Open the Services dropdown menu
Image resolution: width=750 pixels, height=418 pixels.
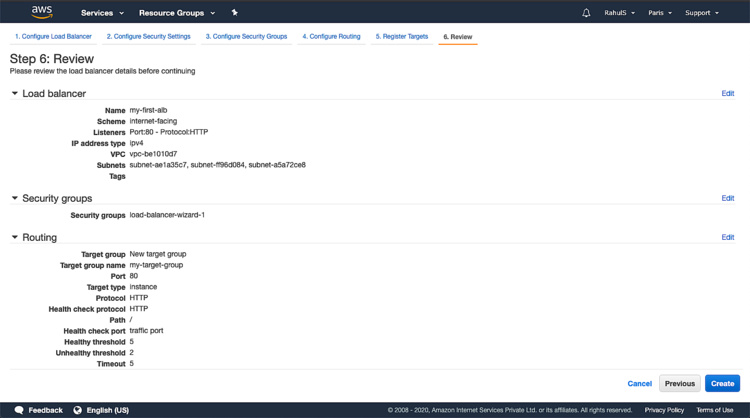tap(102, 13)
